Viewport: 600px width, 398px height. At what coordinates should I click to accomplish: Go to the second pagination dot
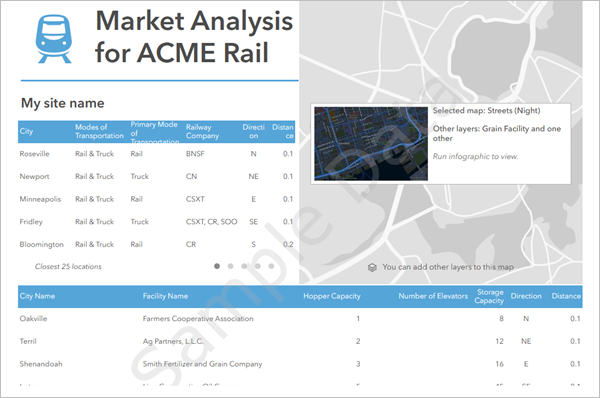pyautogui.click(x=230, y=266)
